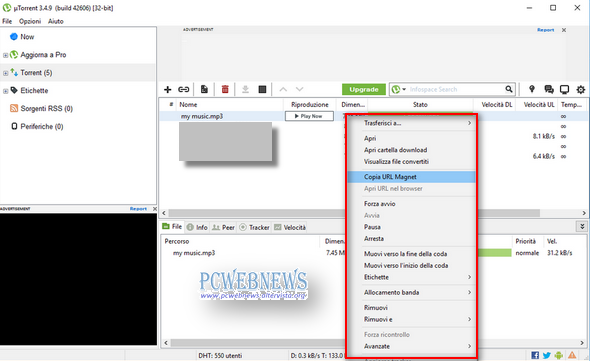Open the File menu
The image size is (590, 361).
tap(7, 21)
